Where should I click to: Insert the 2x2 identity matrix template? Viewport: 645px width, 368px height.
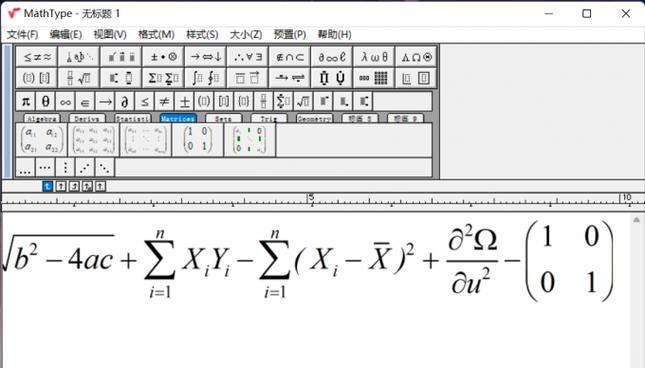point(198,139)
